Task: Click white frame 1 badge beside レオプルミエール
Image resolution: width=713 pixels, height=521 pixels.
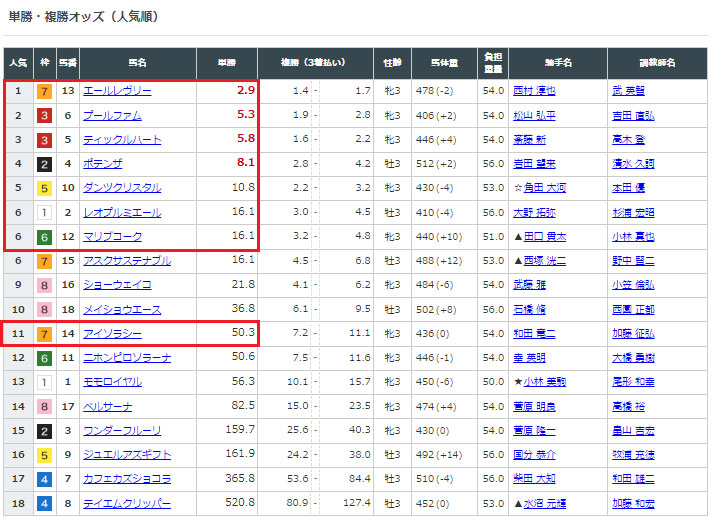Action: pos(43,212)
